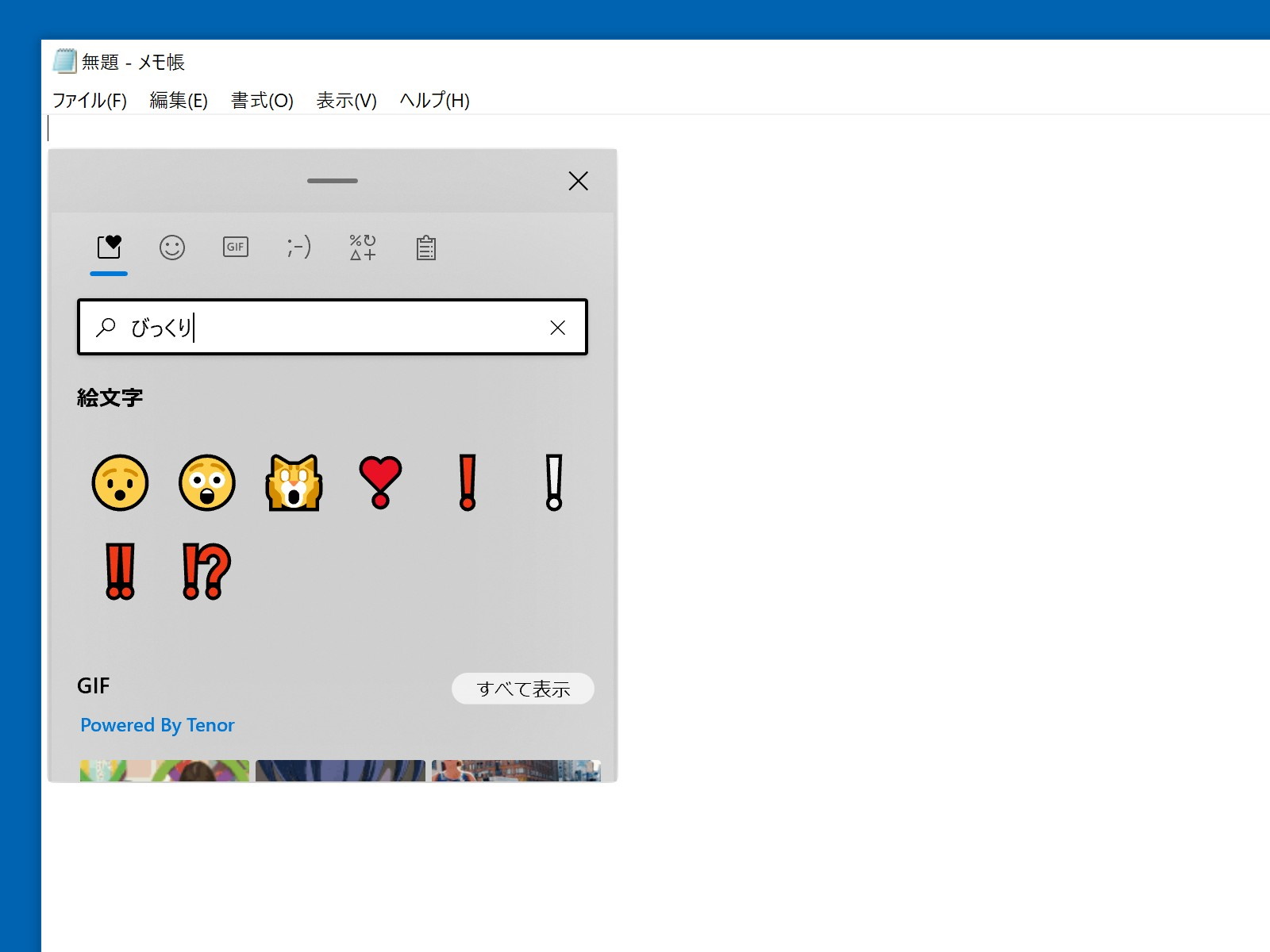Click the Notepad icon in the title bar
The image size is (1270, 952).
(63, 61)
